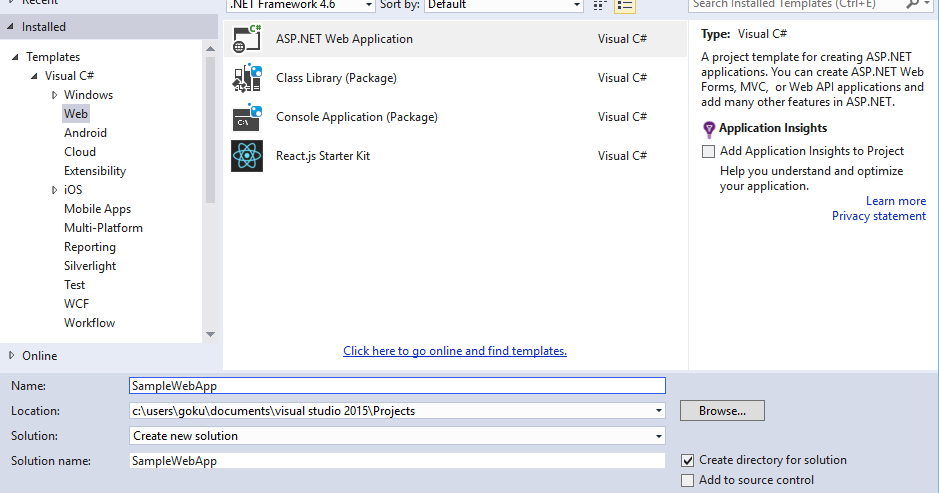This screenshot has height=493, width=939.
Task: Collapse the Templates tree node
Action: 15,57
